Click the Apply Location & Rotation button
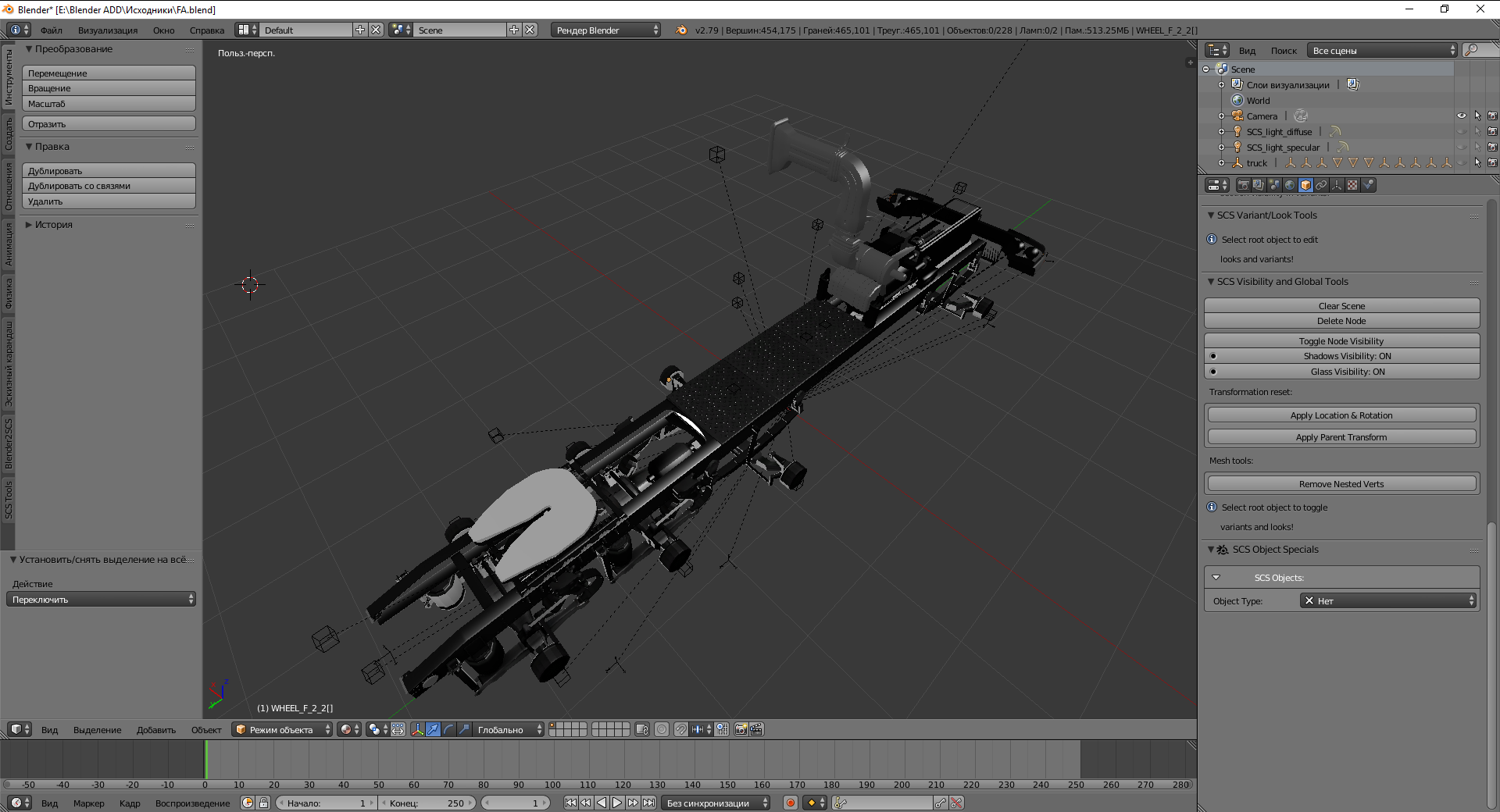Viewport: 1500px width, 812px height. coord(1341,415)
